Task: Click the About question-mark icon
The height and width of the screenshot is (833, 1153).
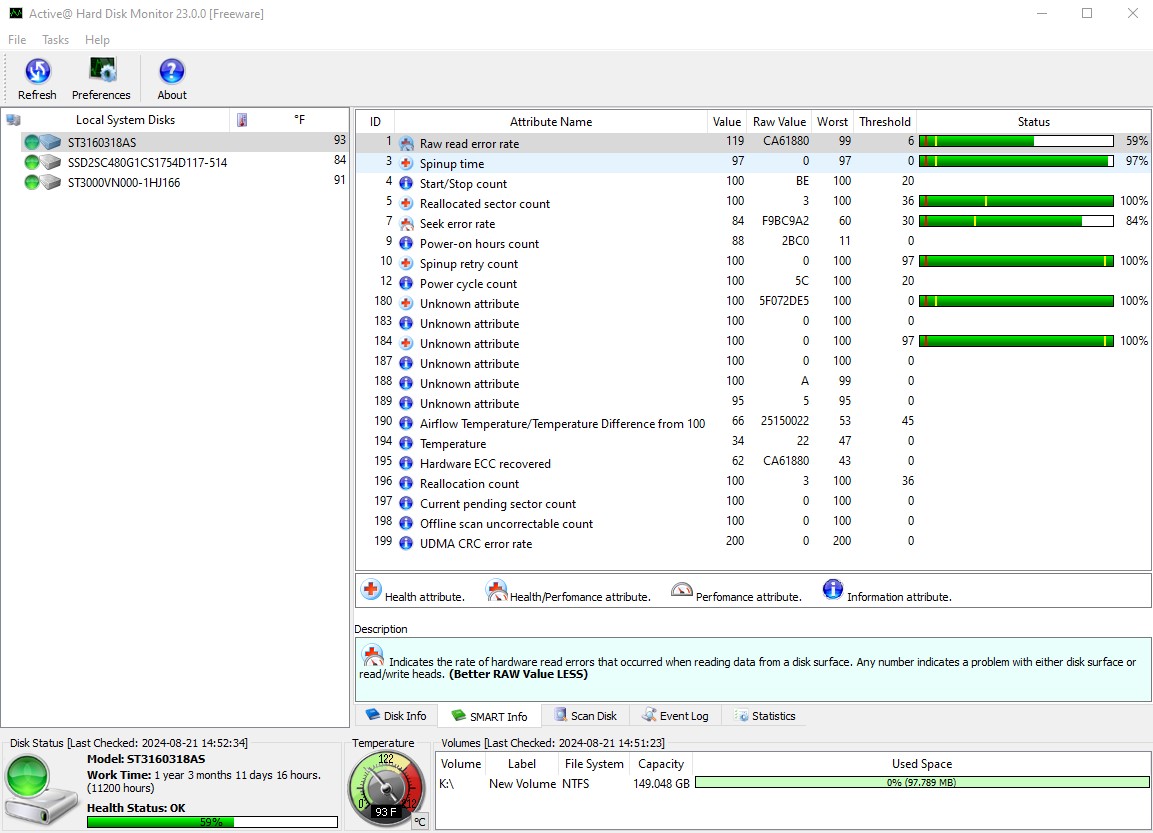Action: pos(172,71)
